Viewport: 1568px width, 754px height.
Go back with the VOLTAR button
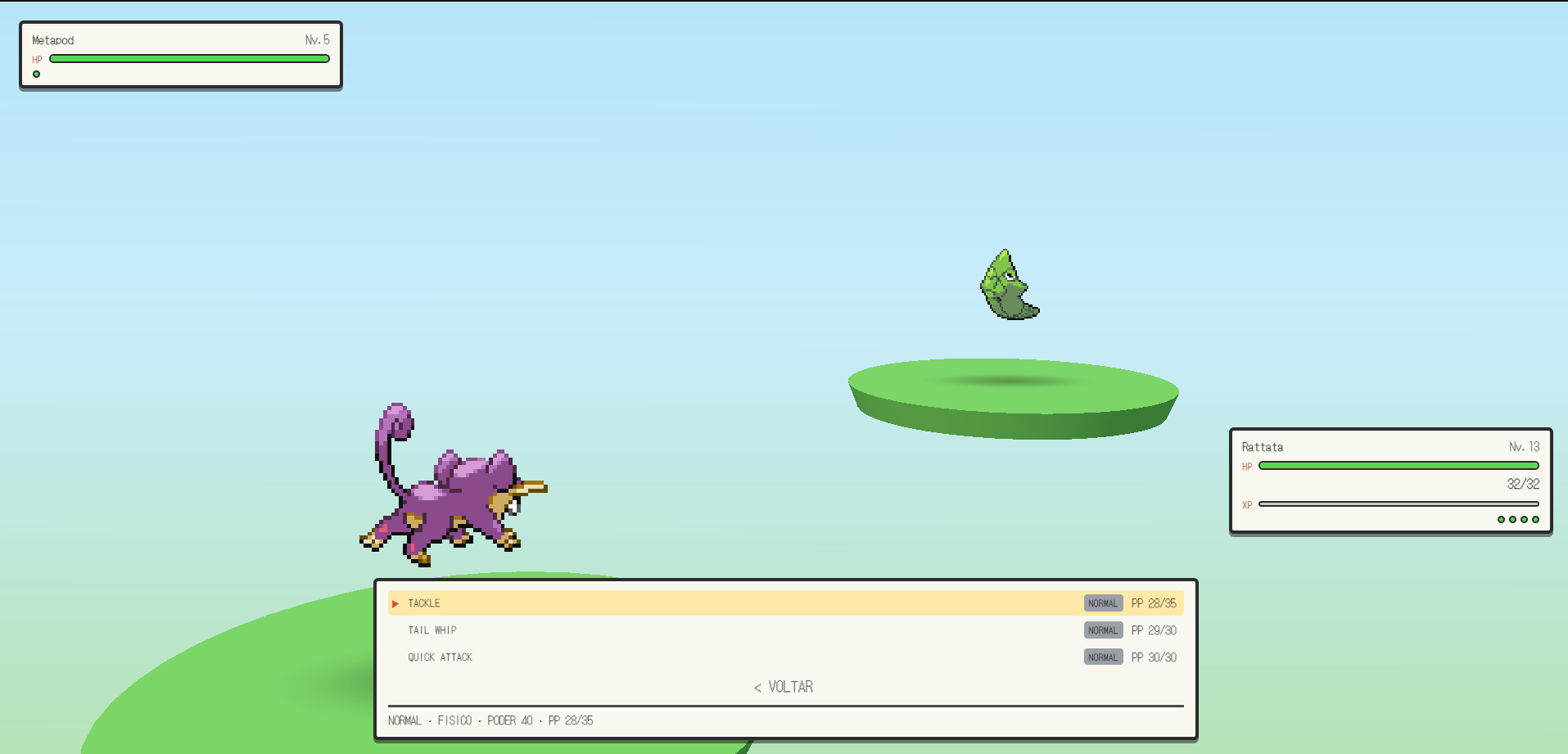coord(784,687)
